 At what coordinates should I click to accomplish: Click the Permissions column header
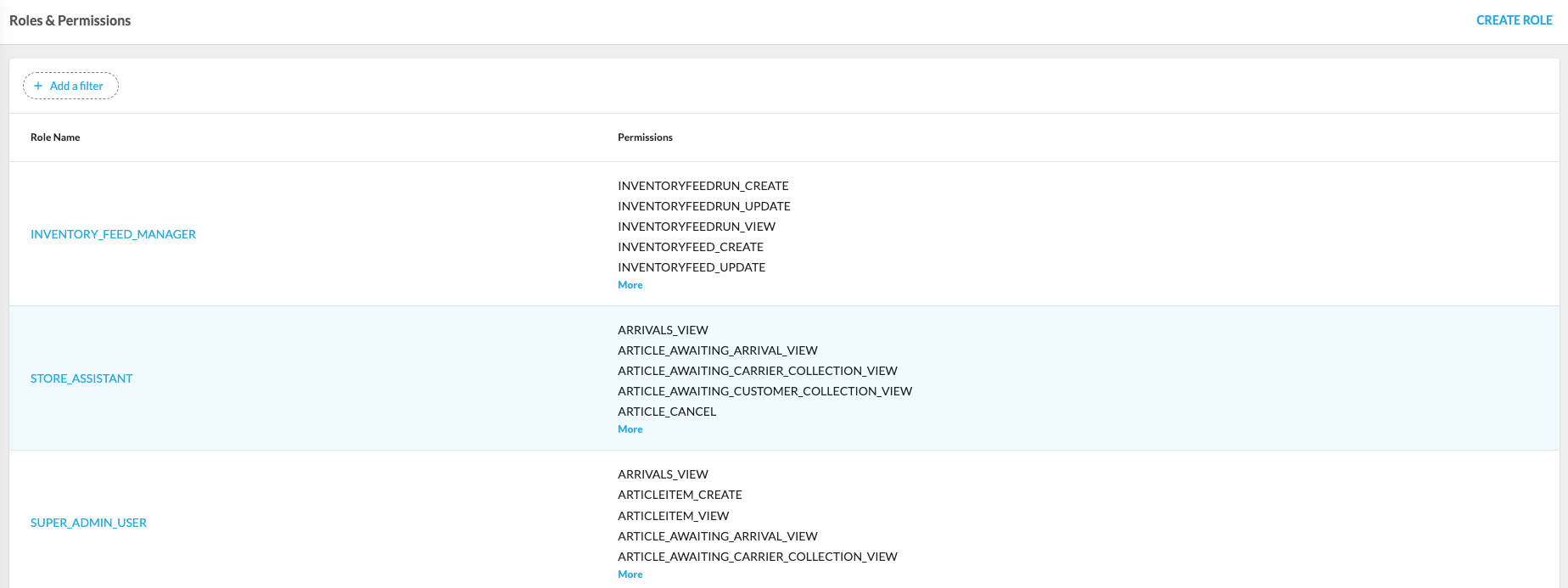[x=645, y=137]
